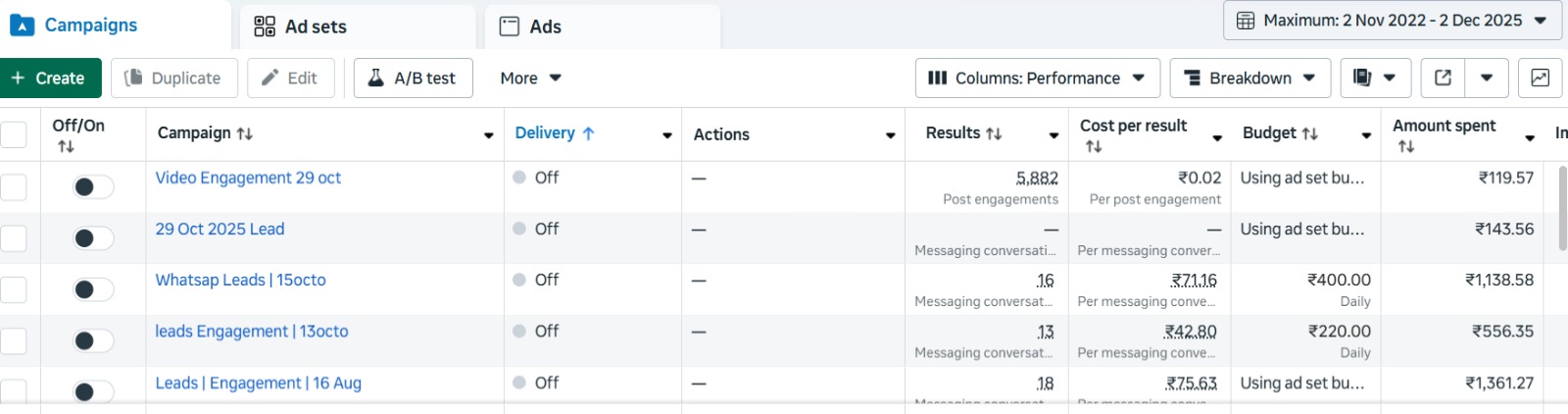The height and width of the screenshot is (414, 1568).
Task: Open the reports icon dropdown
Action: click(1375, 78)
